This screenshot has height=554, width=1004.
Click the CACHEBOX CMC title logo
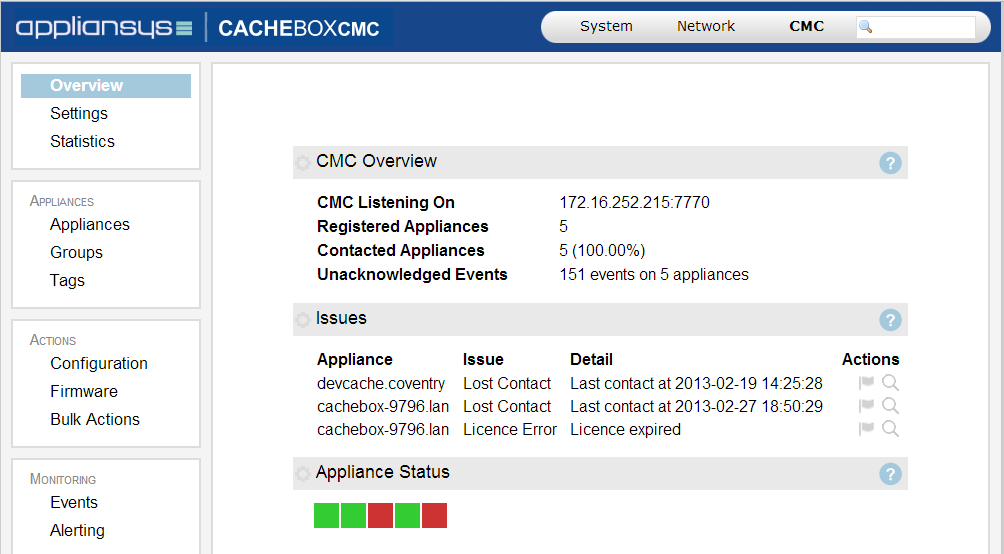[298, 29]
